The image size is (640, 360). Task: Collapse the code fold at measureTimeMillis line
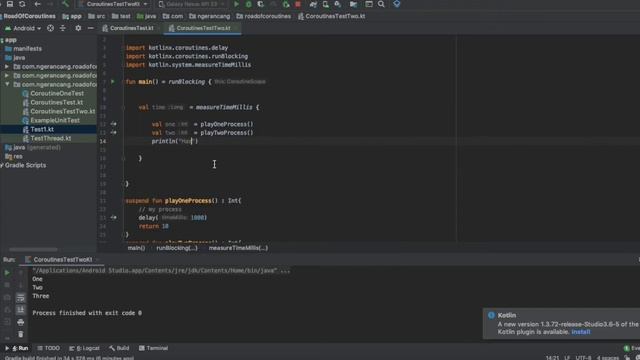(x=124, y=107)
